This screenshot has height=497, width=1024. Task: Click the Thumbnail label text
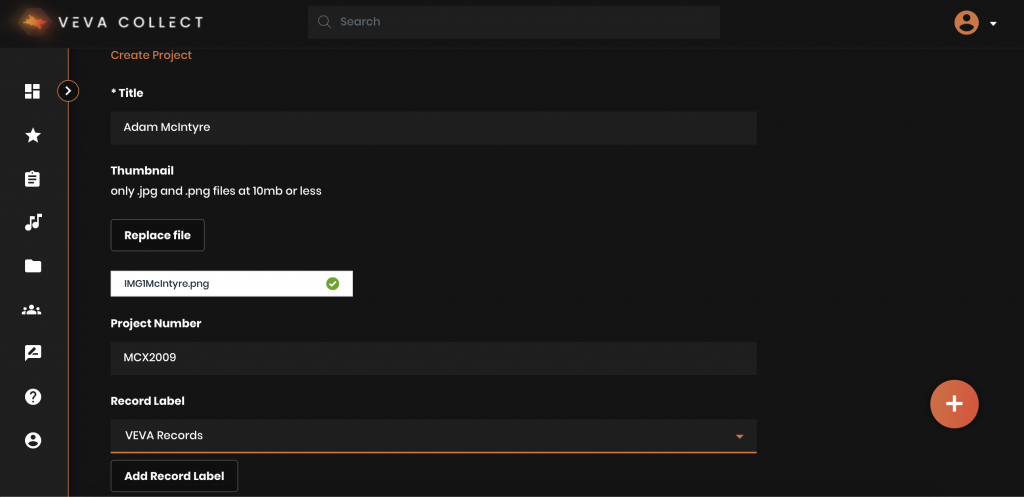pos(142,170)
